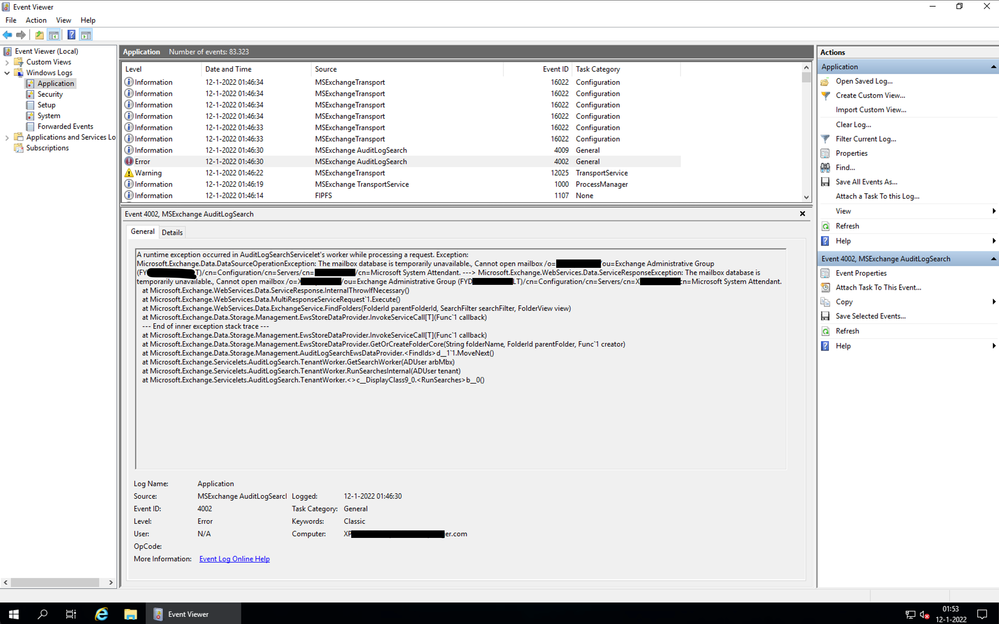Open Task View from the taskbar
This screenshot has height=624, width=999.
(x=71, y=614)
